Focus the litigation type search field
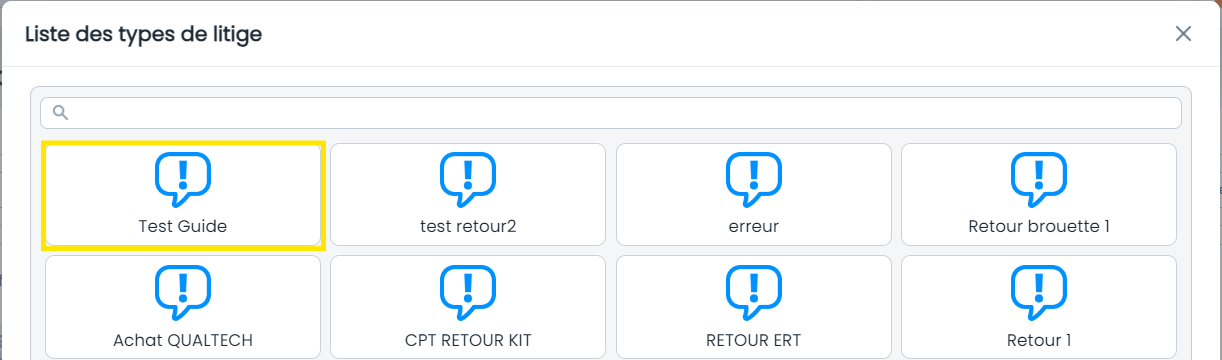The image size is (1222, 360). pyautogui.click(x=611, y=113)
